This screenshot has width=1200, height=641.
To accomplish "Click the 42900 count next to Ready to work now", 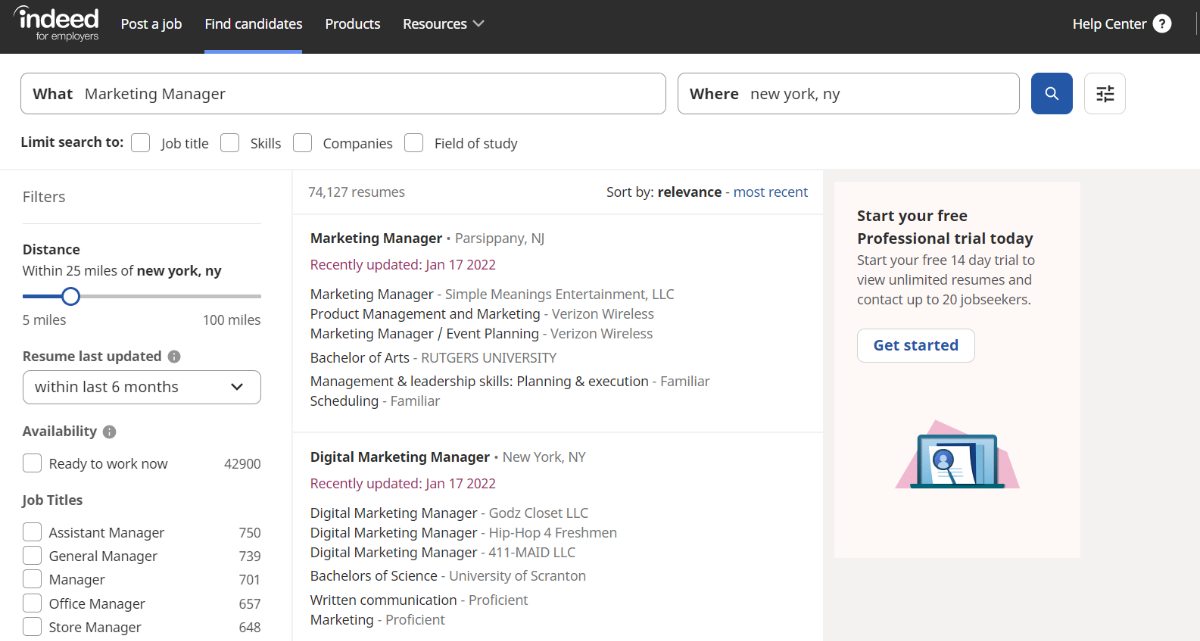I will pos(242,464).
